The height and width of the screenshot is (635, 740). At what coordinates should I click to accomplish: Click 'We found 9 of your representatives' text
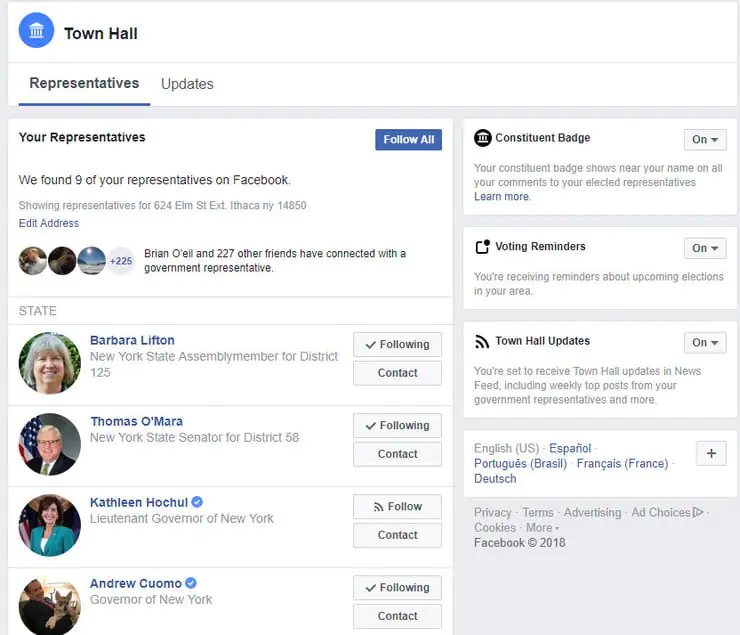[154, 180]
